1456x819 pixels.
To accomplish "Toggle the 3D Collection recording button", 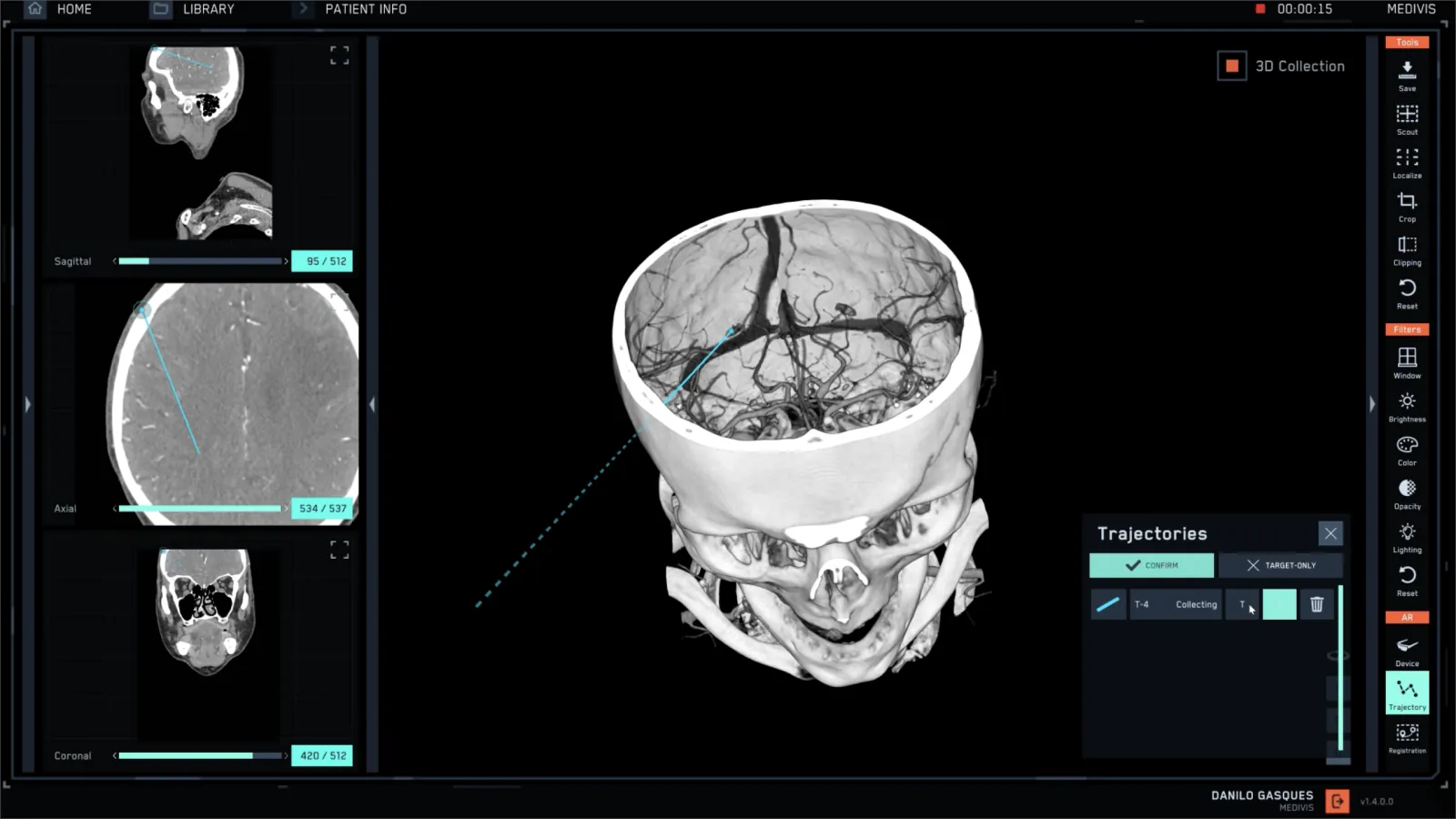I will (1231, 66).
